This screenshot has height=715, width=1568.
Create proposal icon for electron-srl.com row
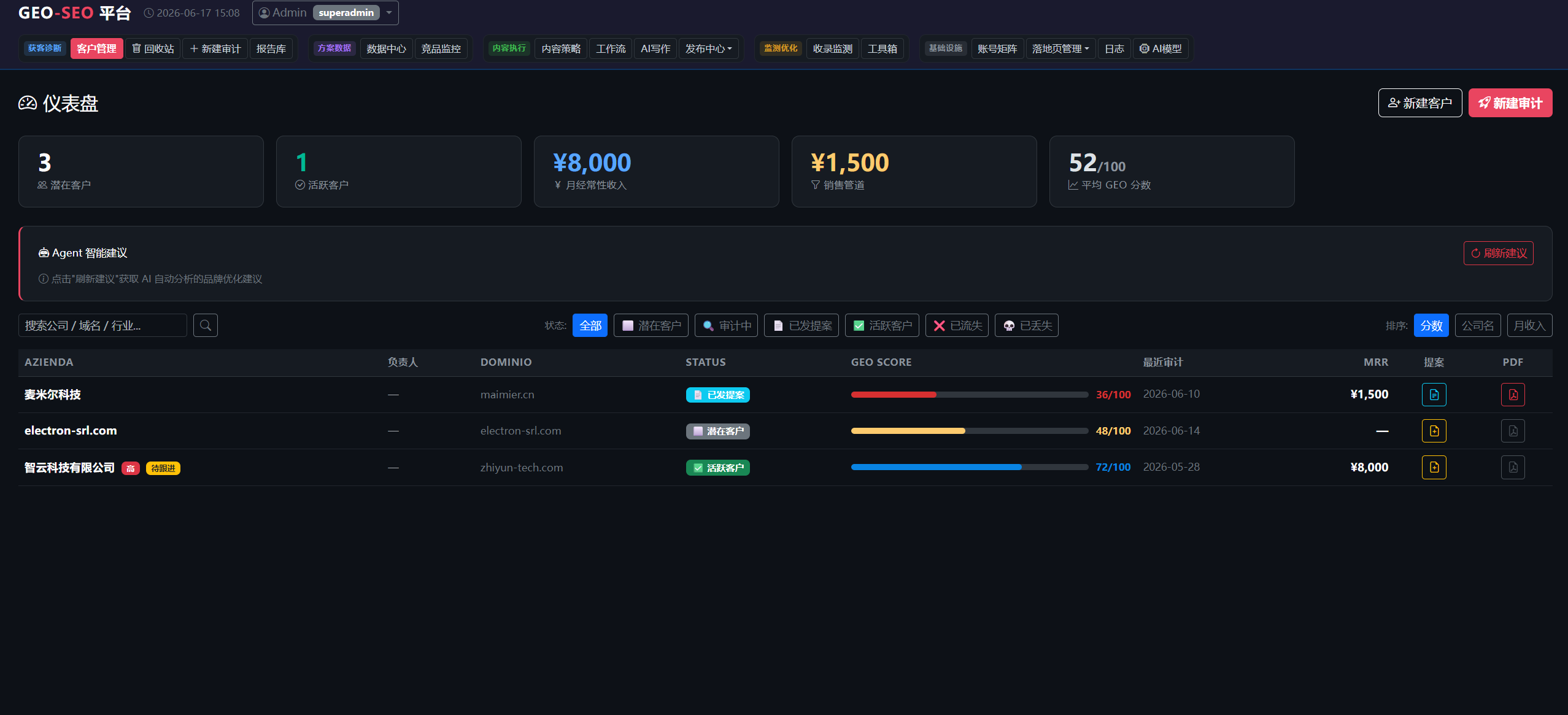[x=1434, y=431]
